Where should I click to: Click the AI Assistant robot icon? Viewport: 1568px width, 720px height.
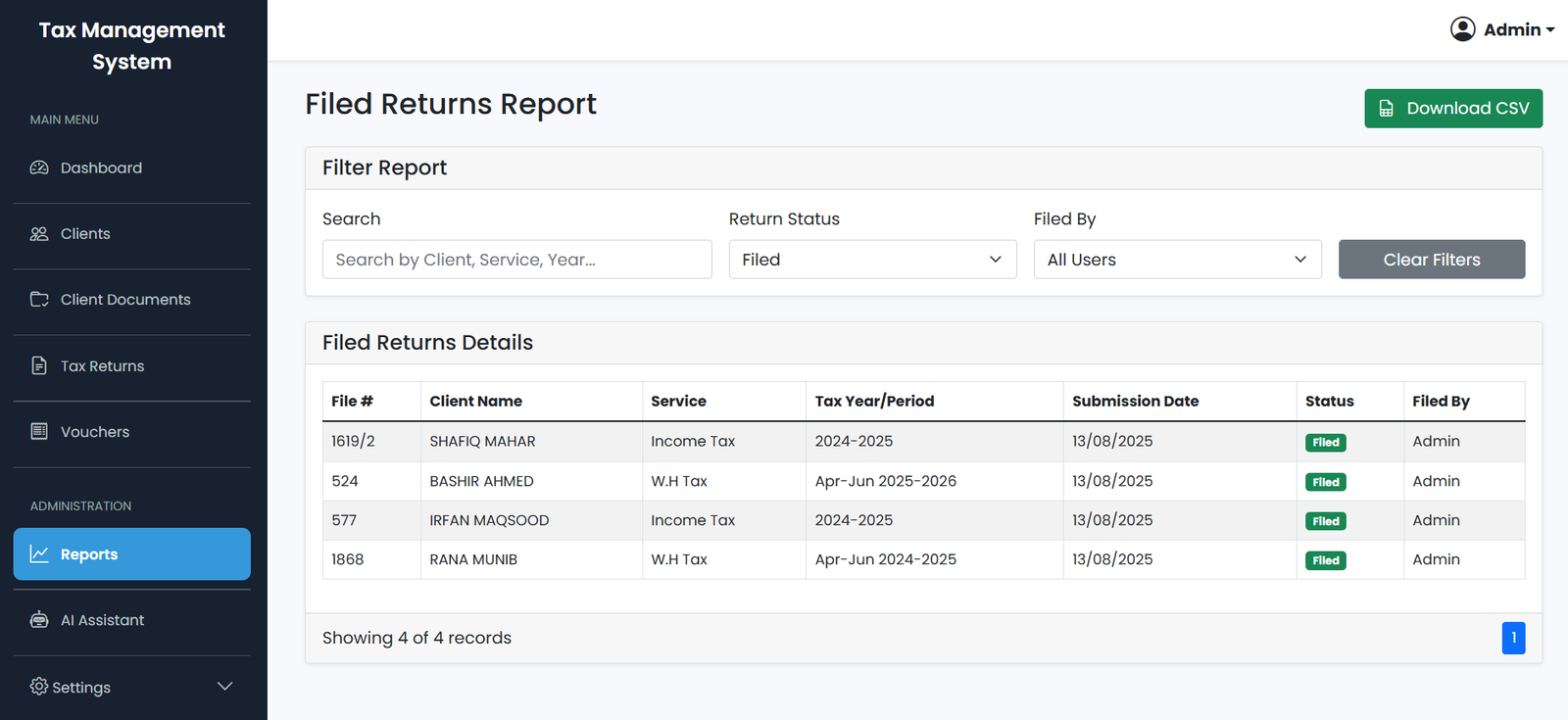click(x=39, y=619)
